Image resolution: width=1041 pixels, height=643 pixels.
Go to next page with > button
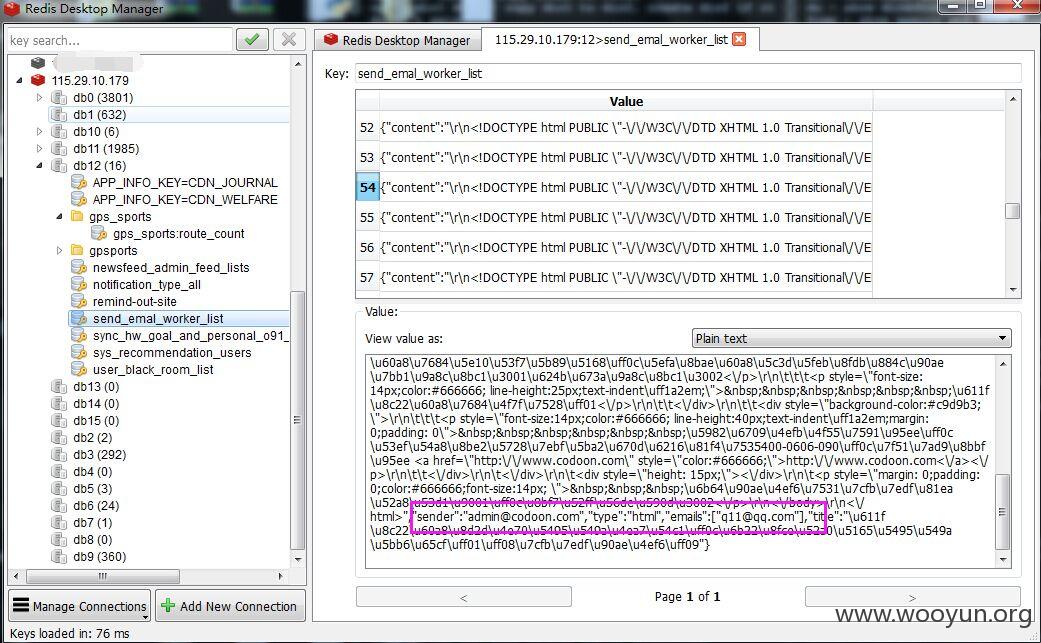[x=912, y=597]
